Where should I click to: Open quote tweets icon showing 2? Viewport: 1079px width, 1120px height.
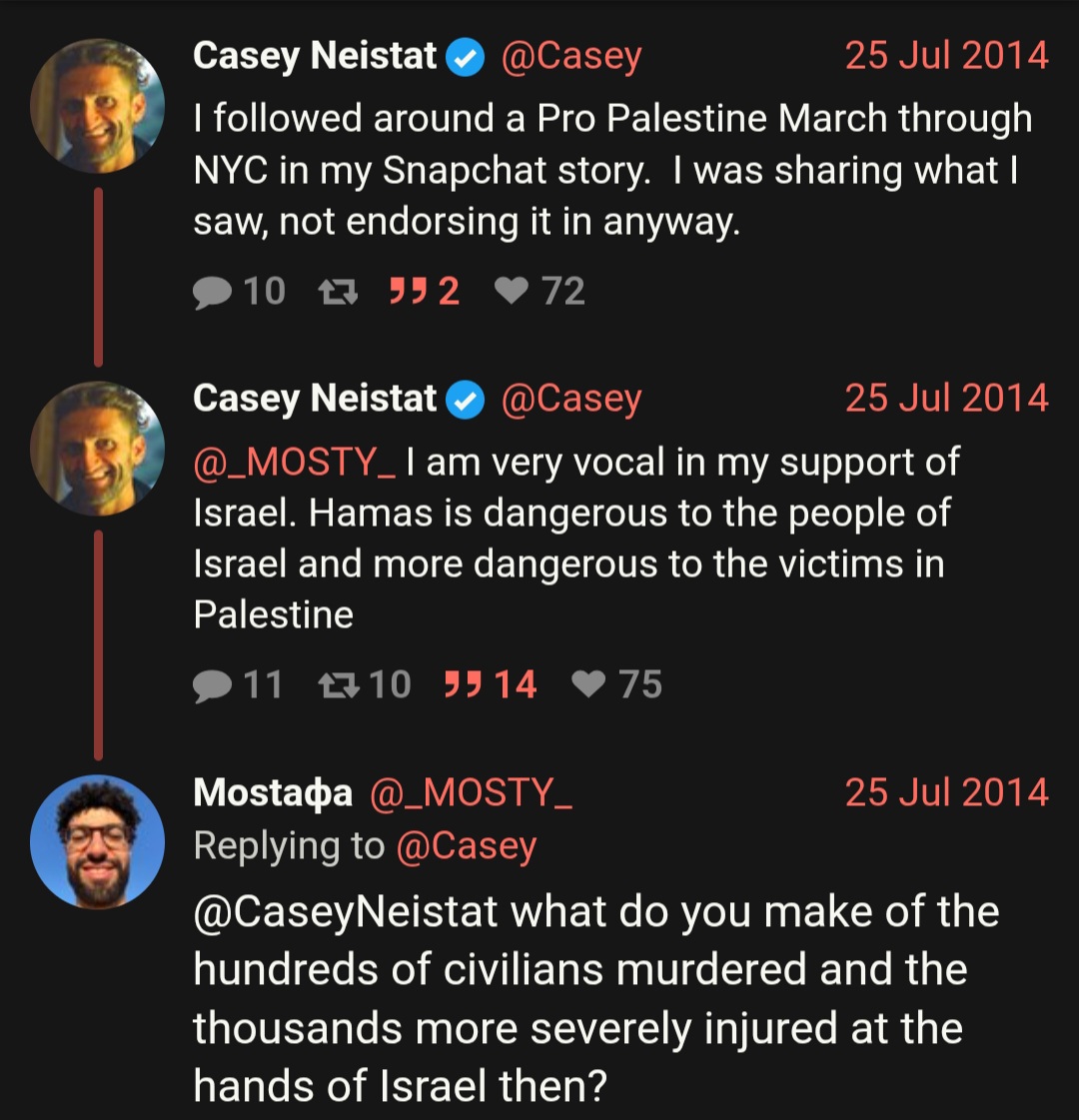pos(408,291)
